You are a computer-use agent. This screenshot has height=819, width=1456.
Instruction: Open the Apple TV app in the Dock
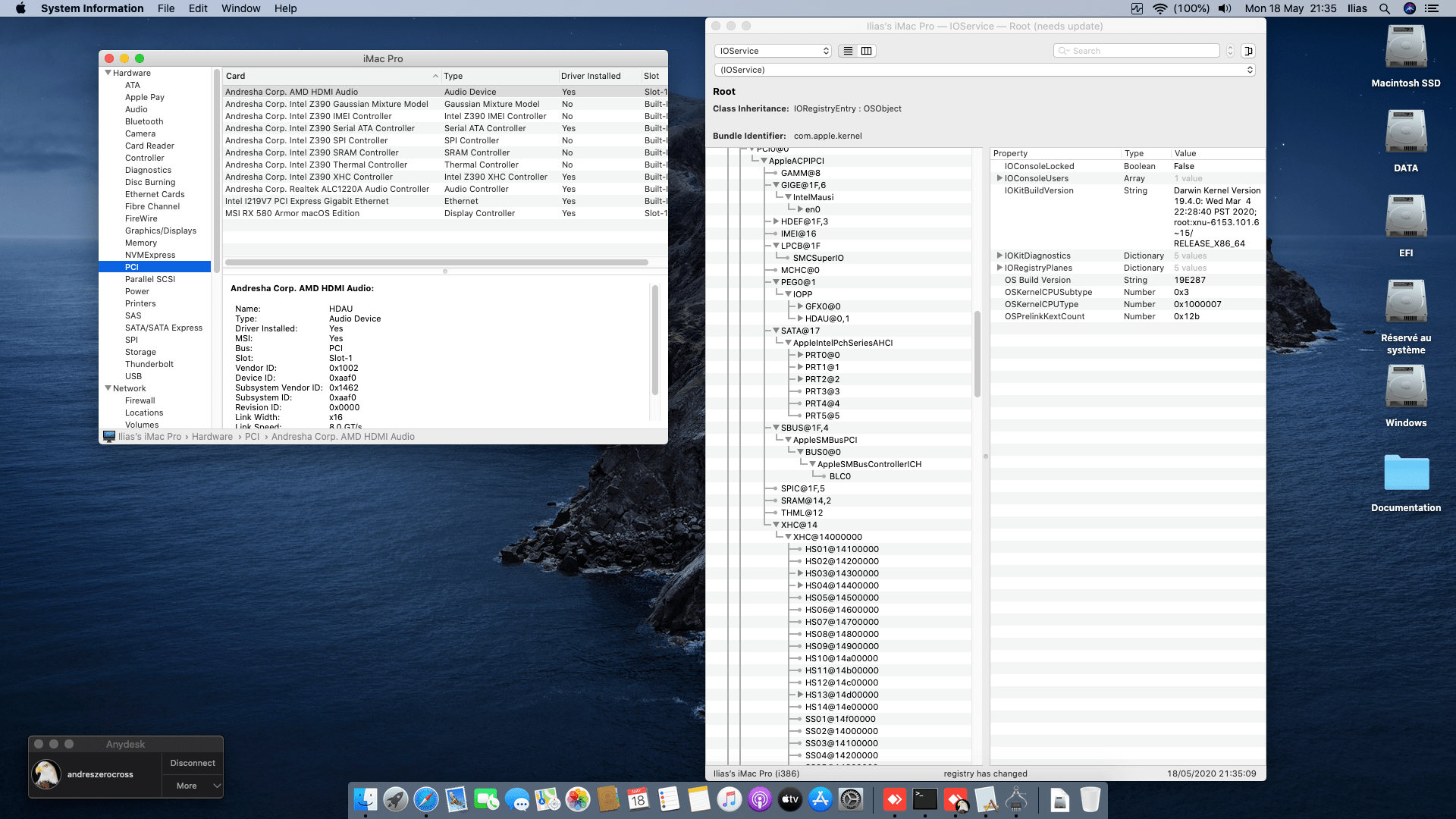pyautogui.click(x=790, y=799)
